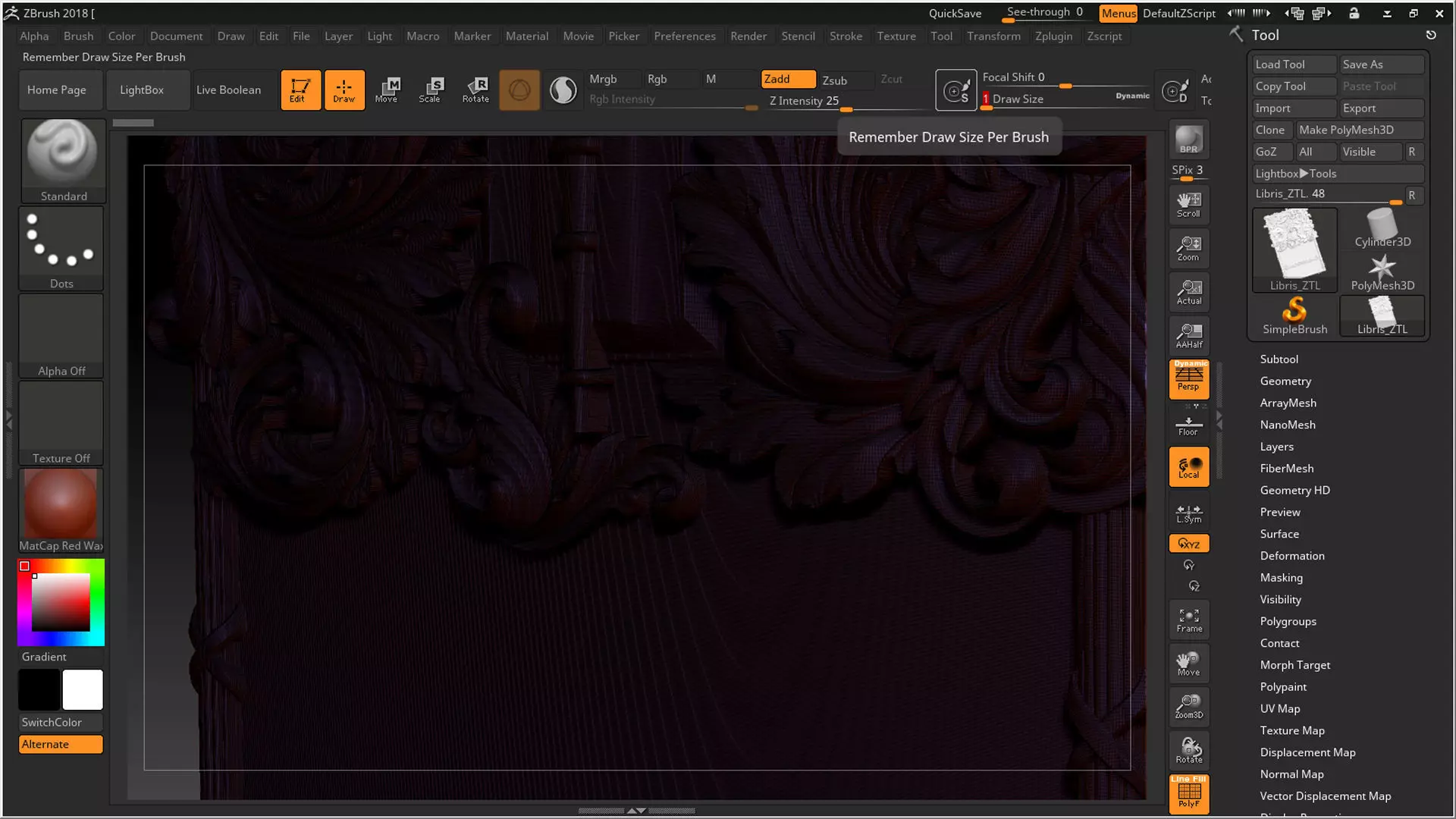Toggle the Zadd button
This screenshot has height=819, width=1456.
pos(788,79)
